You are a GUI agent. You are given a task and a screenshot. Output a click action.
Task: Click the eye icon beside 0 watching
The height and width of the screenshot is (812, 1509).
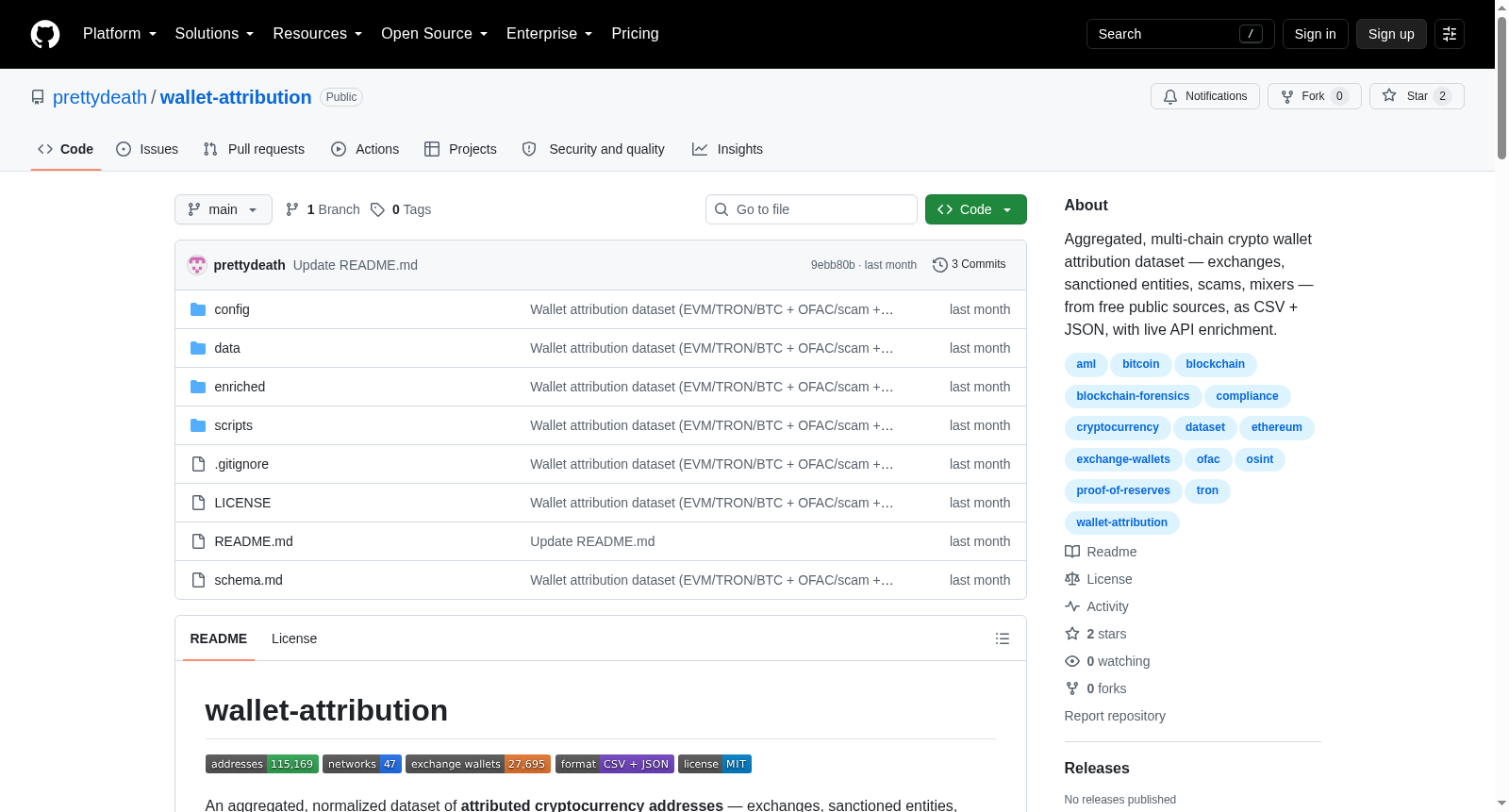[x=1072, y=661]
